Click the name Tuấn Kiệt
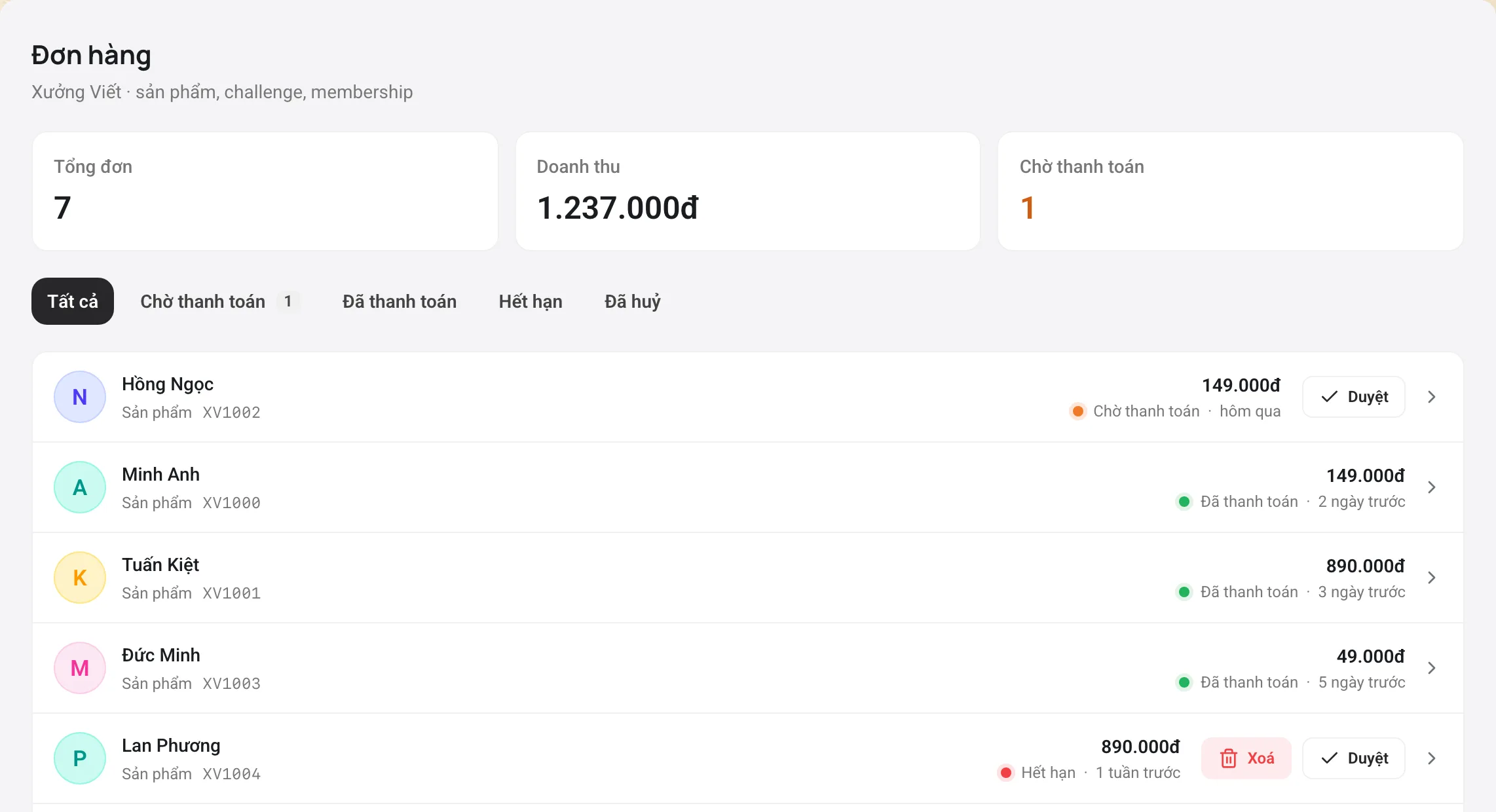Viewport: 1496px width, 812px height. pos(160,564)
